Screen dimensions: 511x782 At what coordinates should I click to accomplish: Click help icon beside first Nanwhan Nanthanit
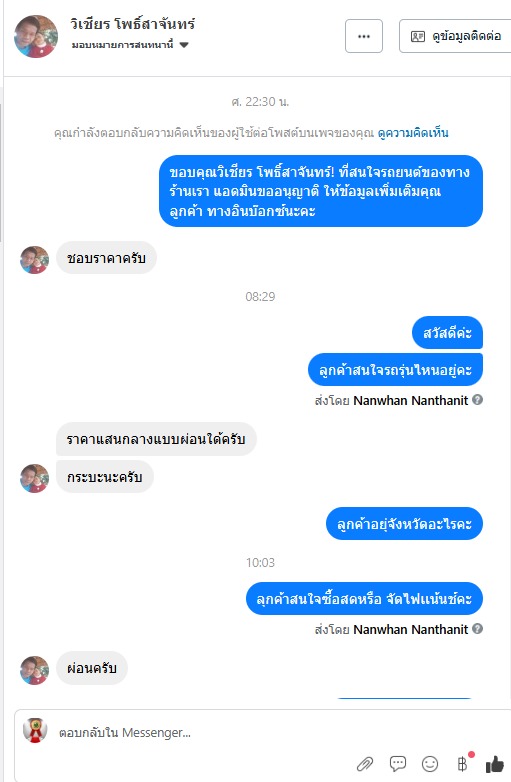[x=478, y=399]
